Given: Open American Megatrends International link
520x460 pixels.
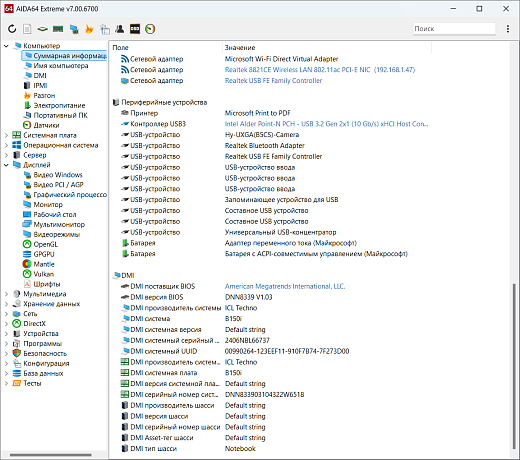Looking at the screenshot, I should pos(285,286).
